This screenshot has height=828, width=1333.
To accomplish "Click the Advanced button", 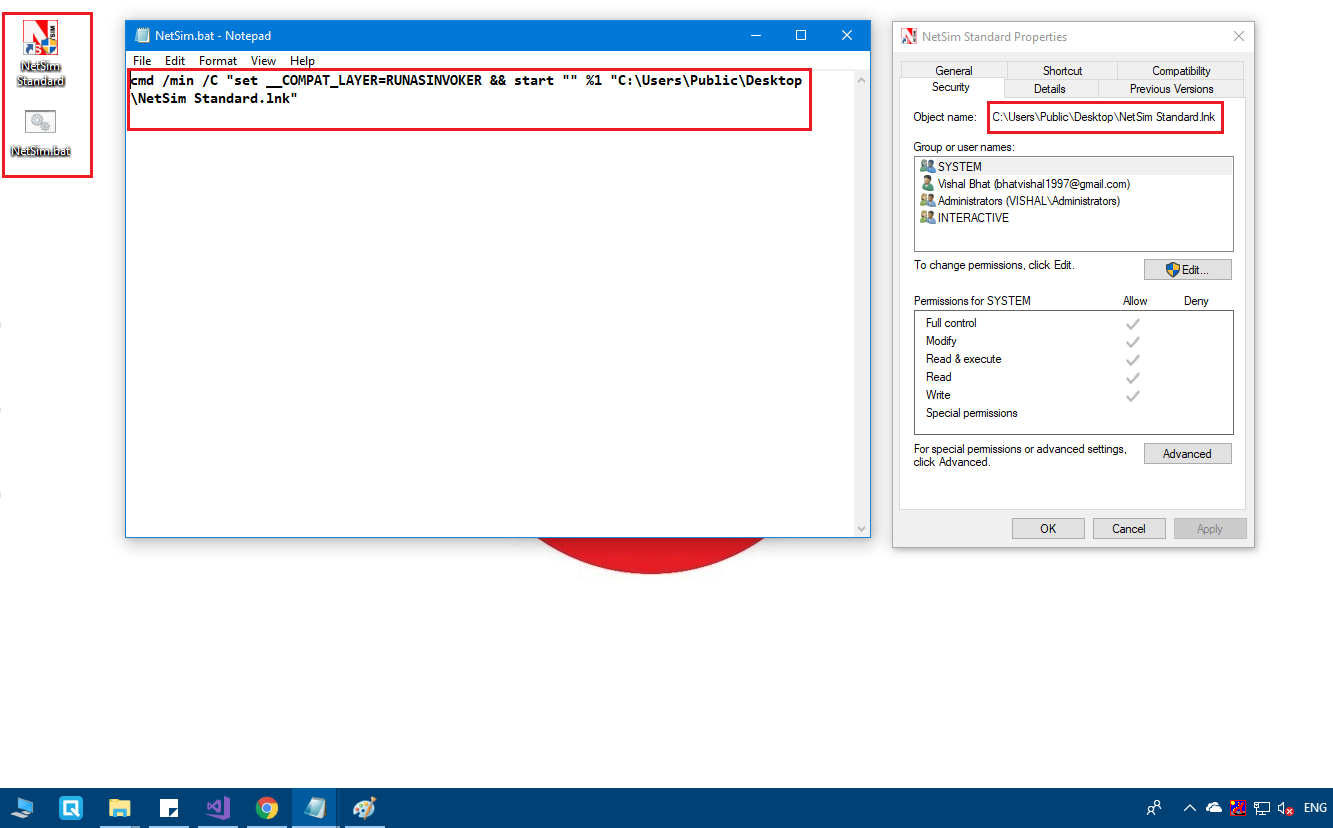I will [x=1187, y=454].
